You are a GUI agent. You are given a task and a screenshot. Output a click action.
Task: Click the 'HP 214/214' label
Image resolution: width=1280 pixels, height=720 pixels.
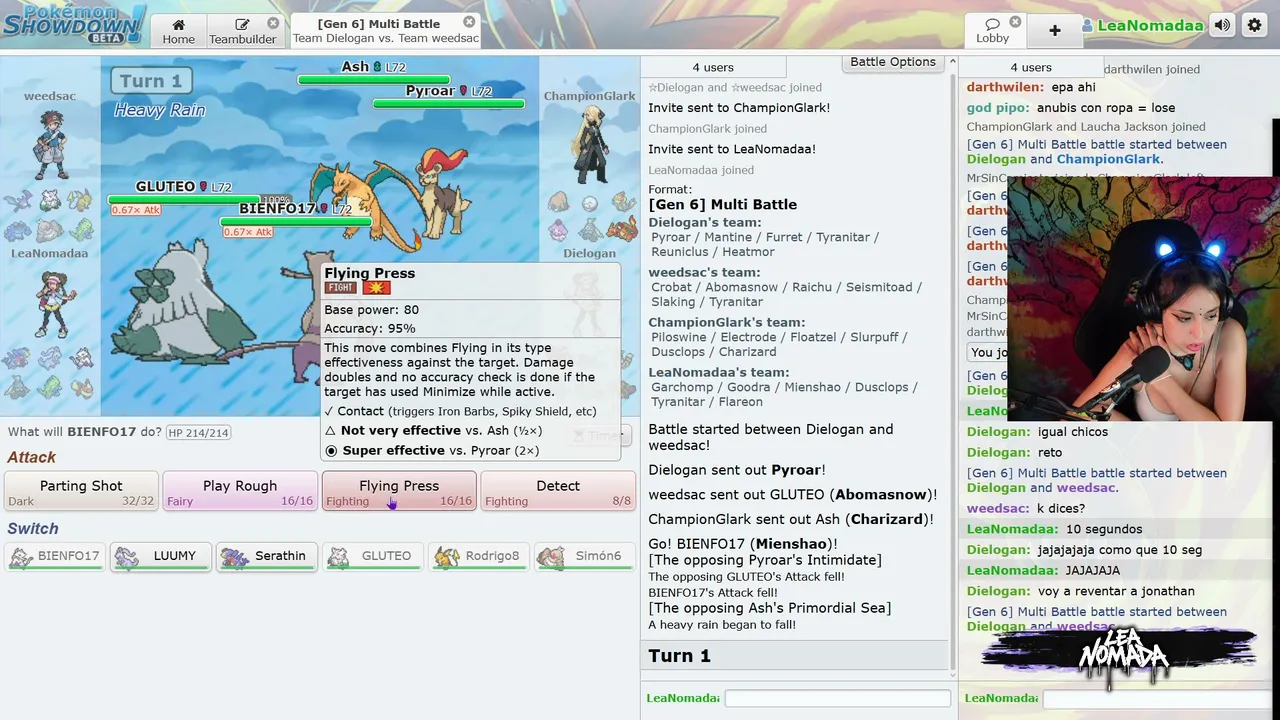[198, 433]
